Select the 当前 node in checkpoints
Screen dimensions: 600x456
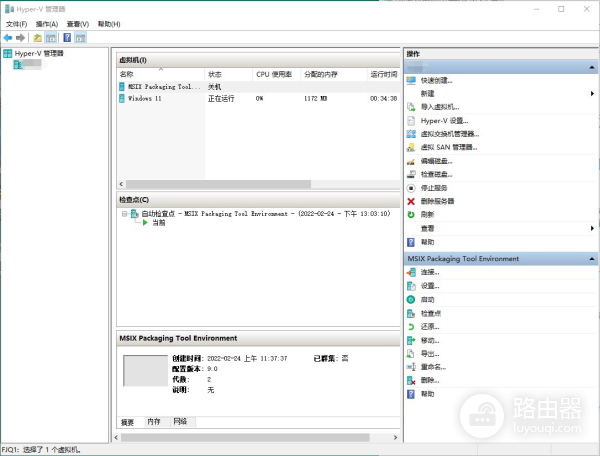point(159,223)
